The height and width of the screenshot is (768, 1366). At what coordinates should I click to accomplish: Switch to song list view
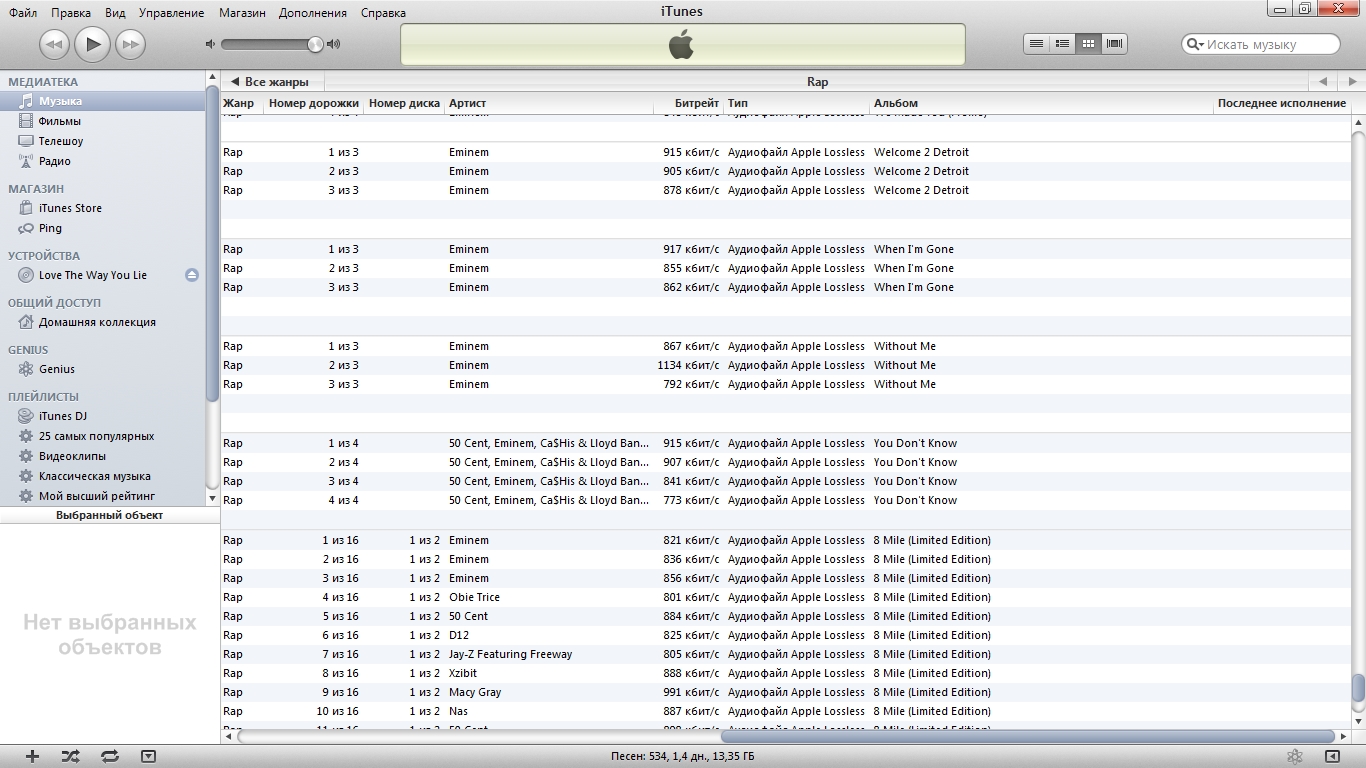click(1037, 44)
